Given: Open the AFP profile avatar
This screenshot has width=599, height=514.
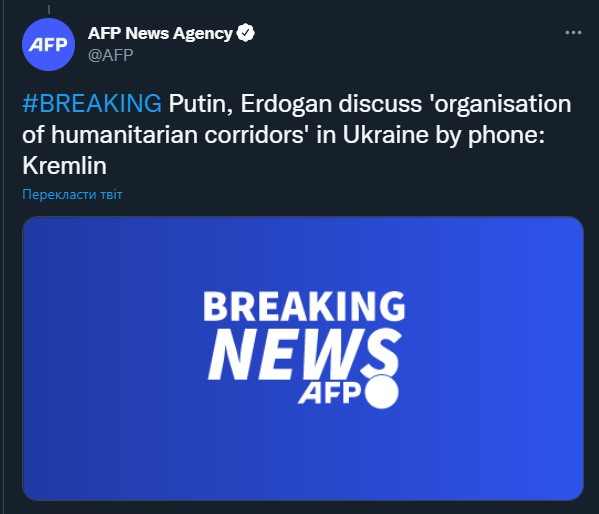Looking at the screenshot, I should [48, 44].
